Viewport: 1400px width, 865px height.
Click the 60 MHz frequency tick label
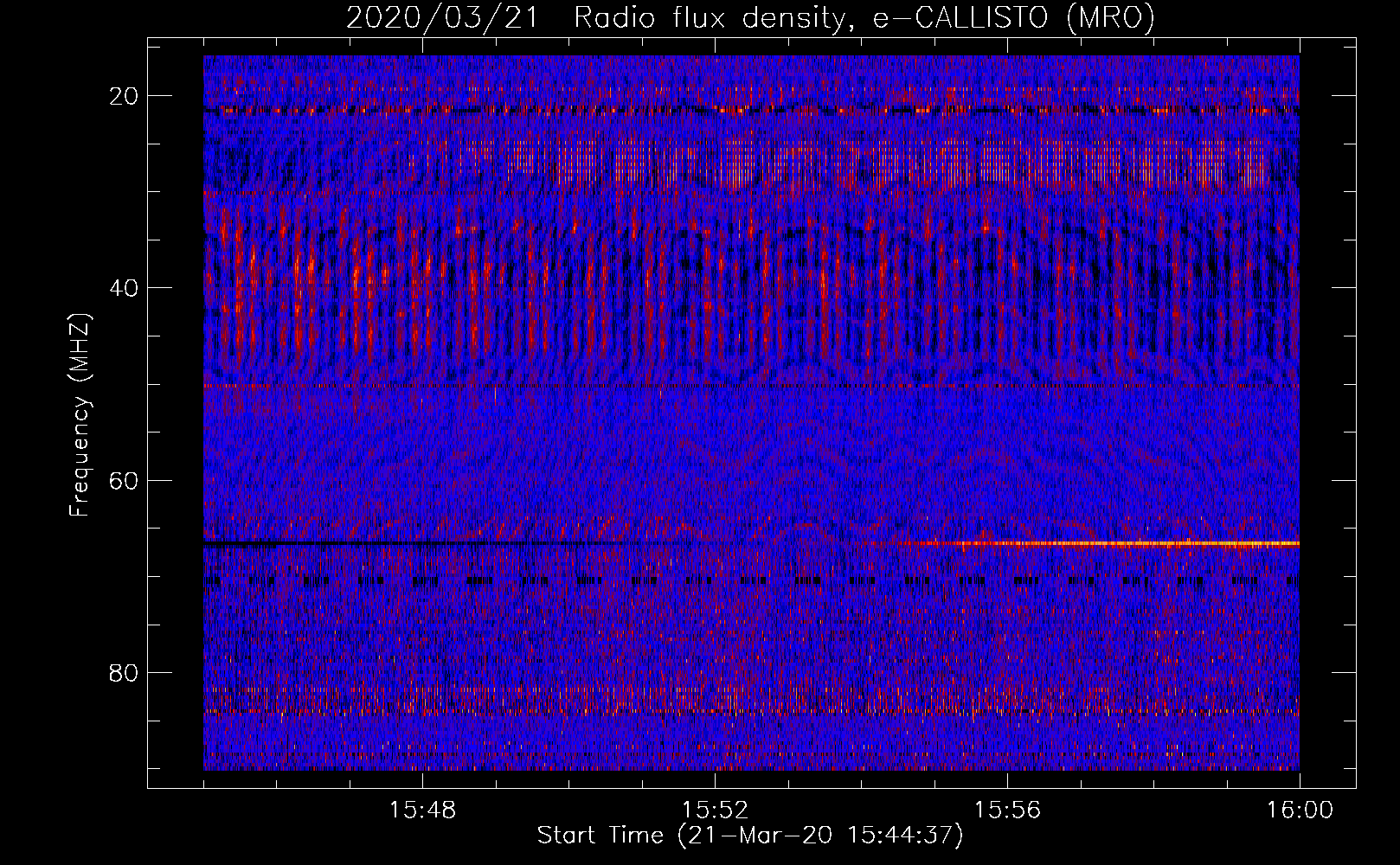125,480
